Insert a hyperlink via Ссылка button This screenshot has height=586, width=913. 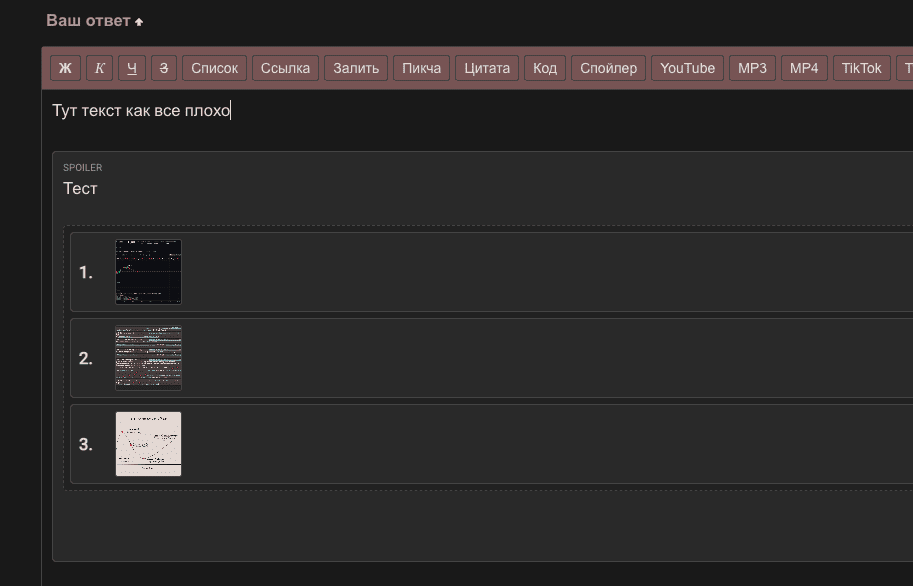click(x=285, y=68)
